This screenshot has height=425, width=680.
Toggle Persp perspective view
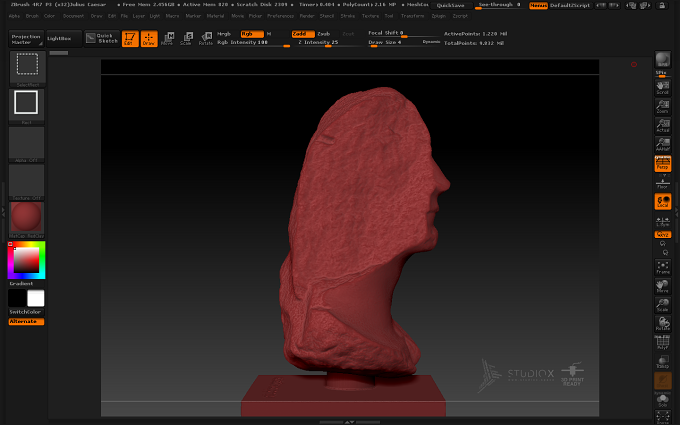pos(663,163)
